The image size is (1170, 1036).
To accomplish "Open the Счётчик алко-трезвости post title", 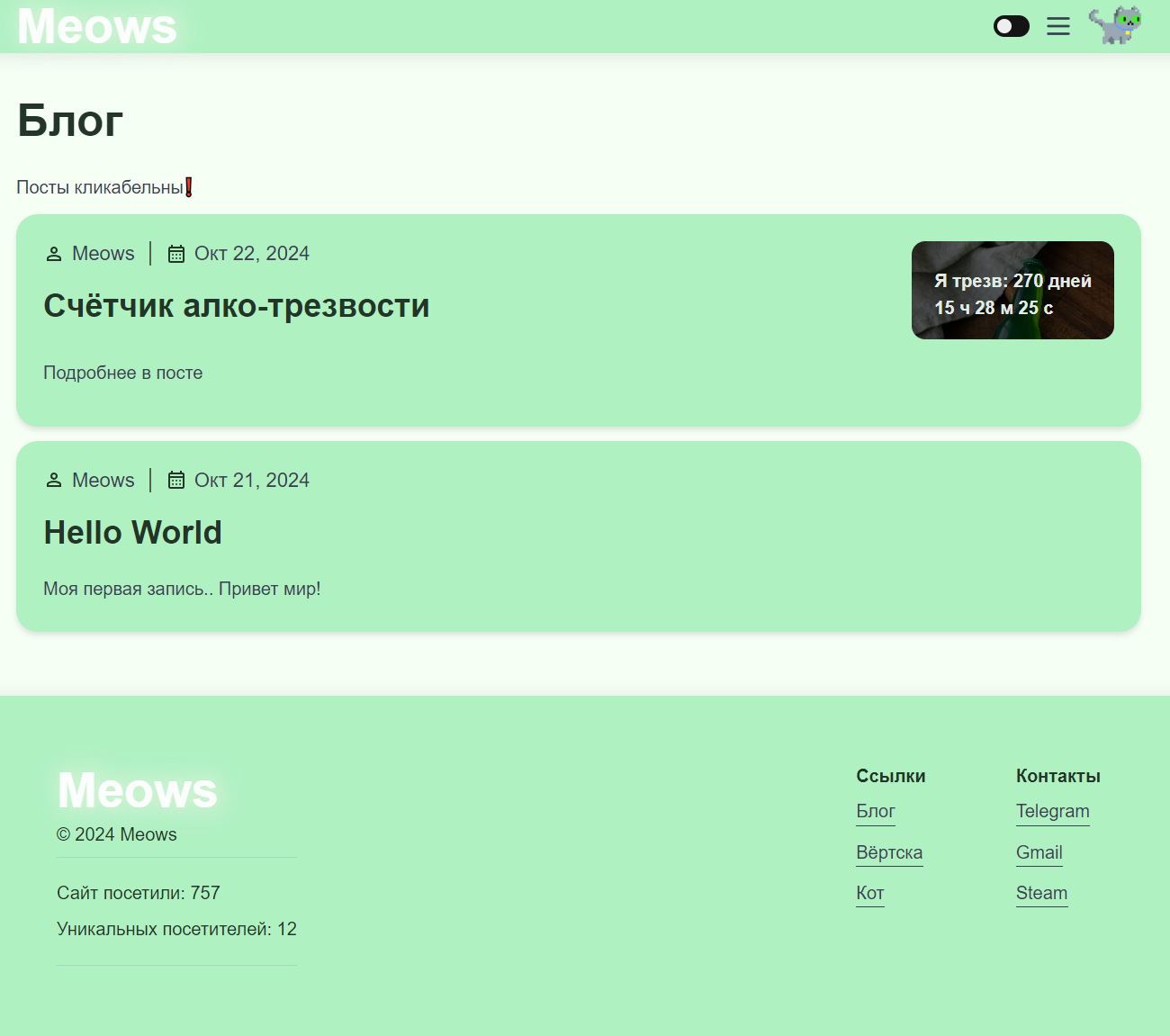I will (237, 306).
